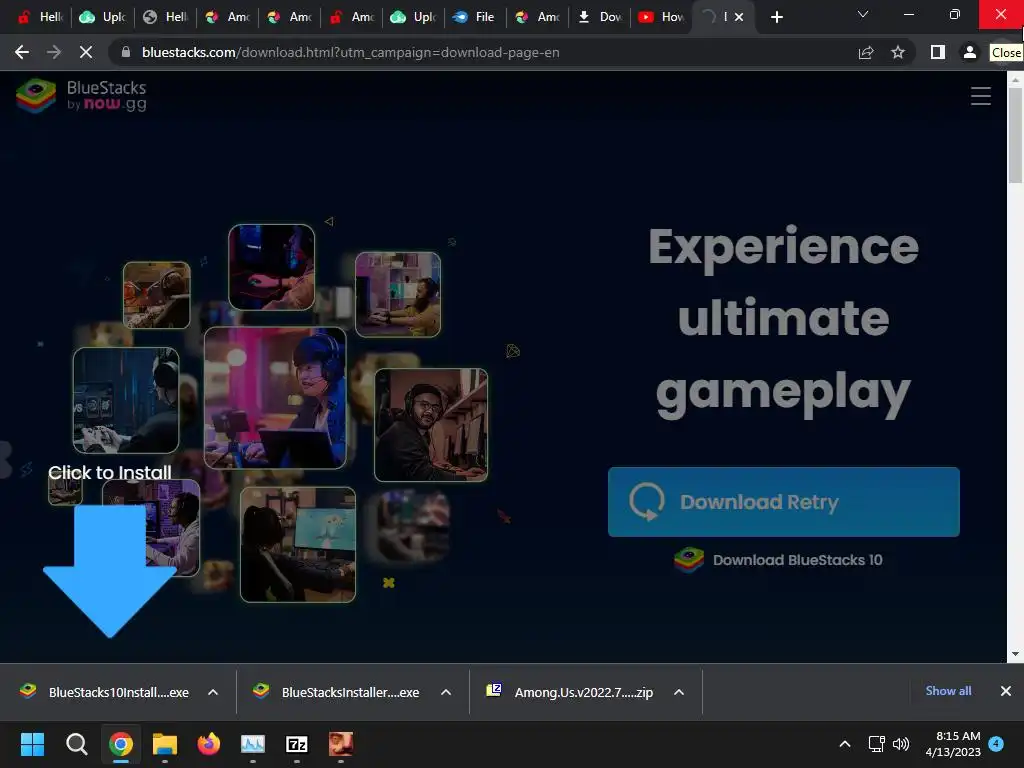Image resolution: width=1024 pixels, height=768 pixels.
Task: Open notification center badge
Action: tap(996, 743)
